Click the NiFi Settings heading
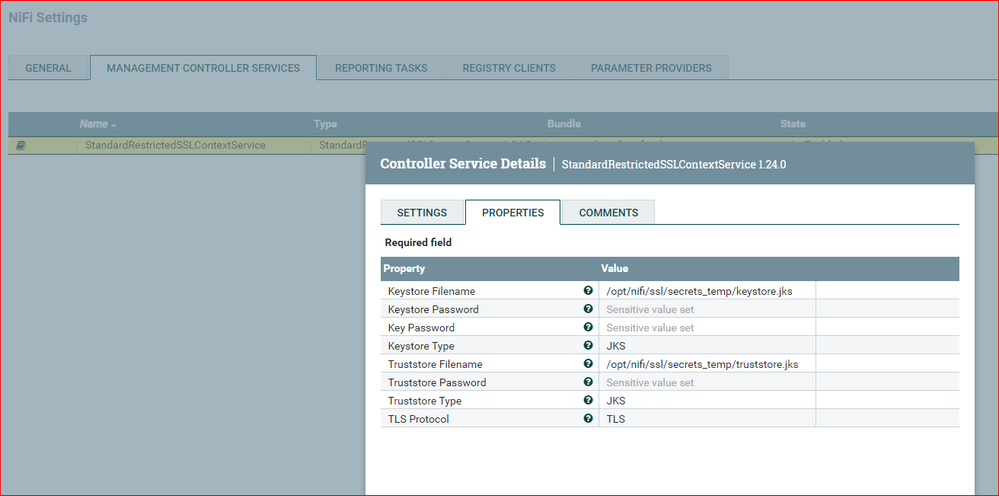Image resolution: width=999 pixels, height=496 pixels. pyautogui.click(x=48, y=18)
